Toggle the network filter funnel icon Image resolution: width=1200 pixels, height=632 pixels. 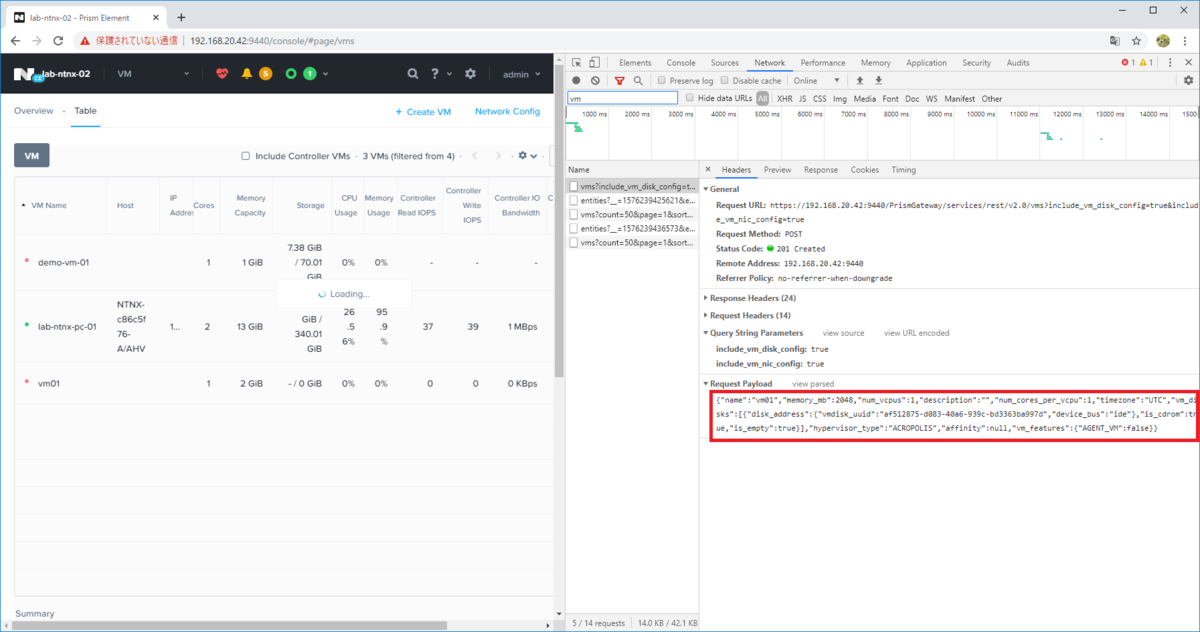click(x=620, y=80)
